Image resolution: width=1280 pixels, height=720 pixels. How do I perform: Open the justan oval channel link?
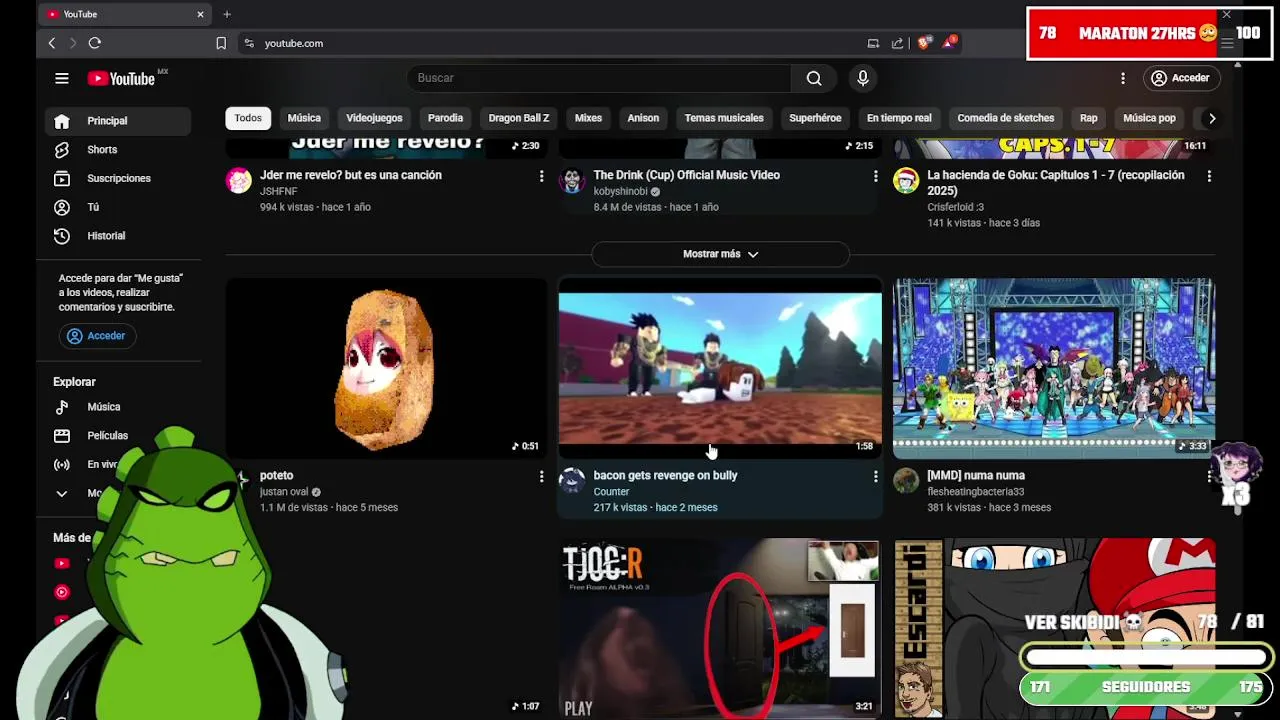(x=284, y=492)
